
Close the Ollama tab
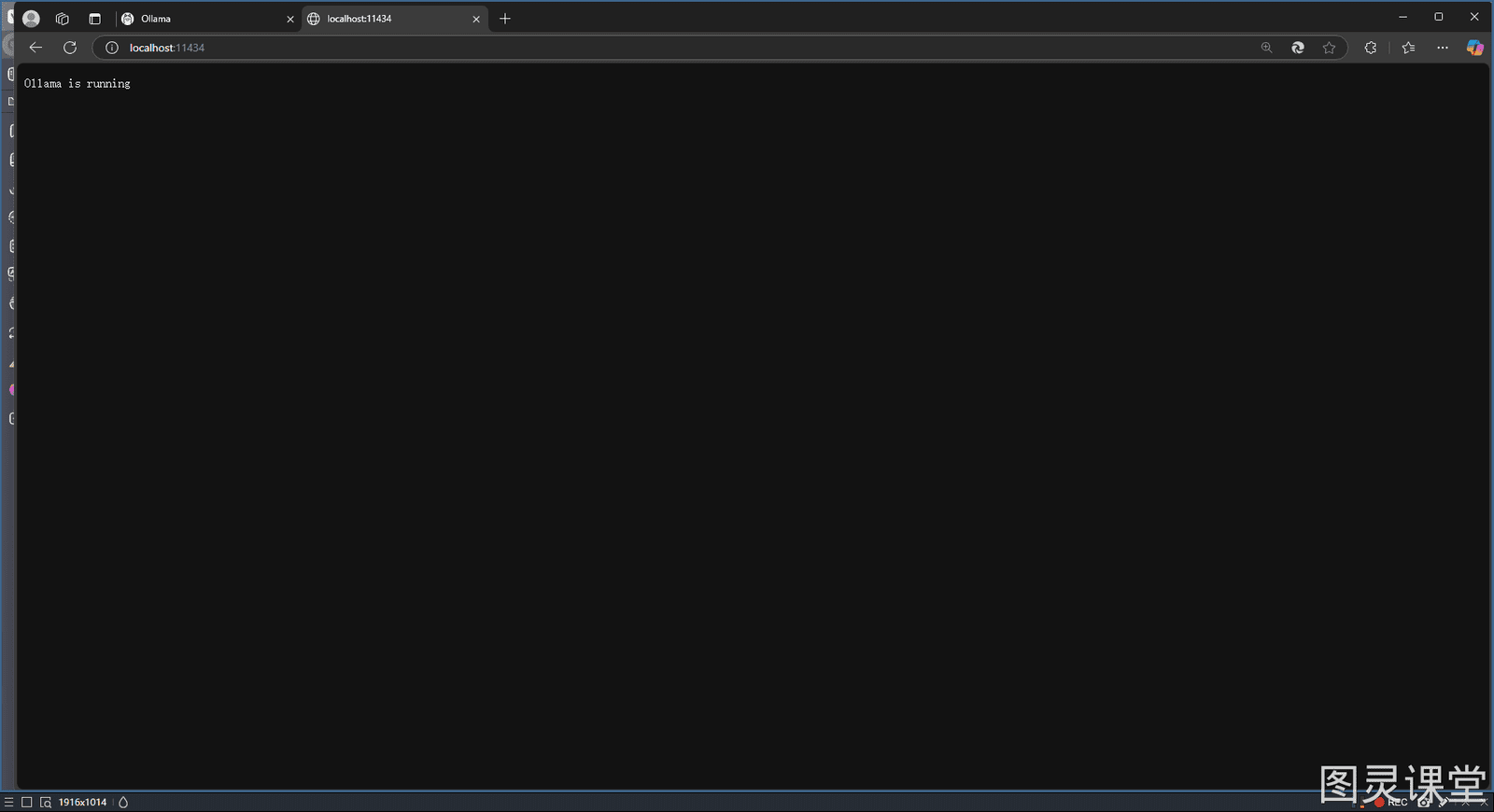(x=290, y=19)
